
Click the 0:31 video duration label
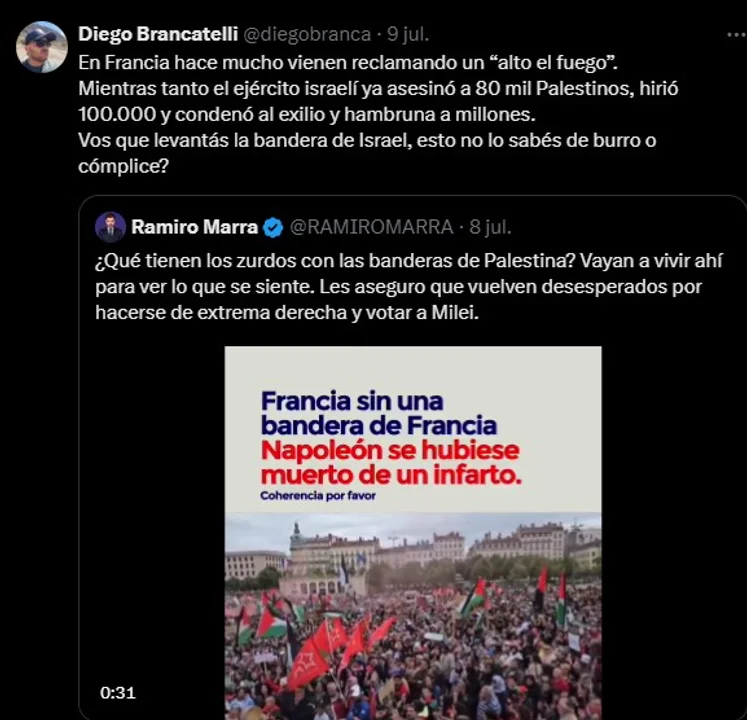pos(118,692)
